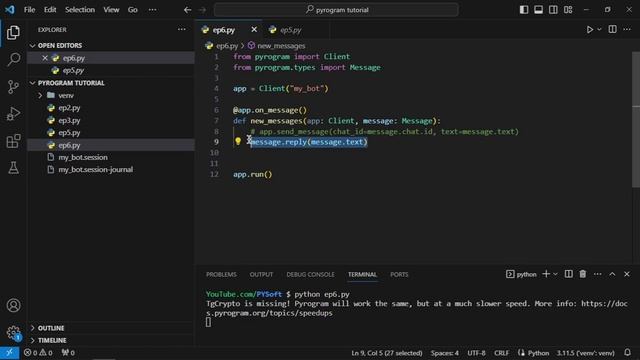Open the Accounts menu icon

tap(13, 305)
